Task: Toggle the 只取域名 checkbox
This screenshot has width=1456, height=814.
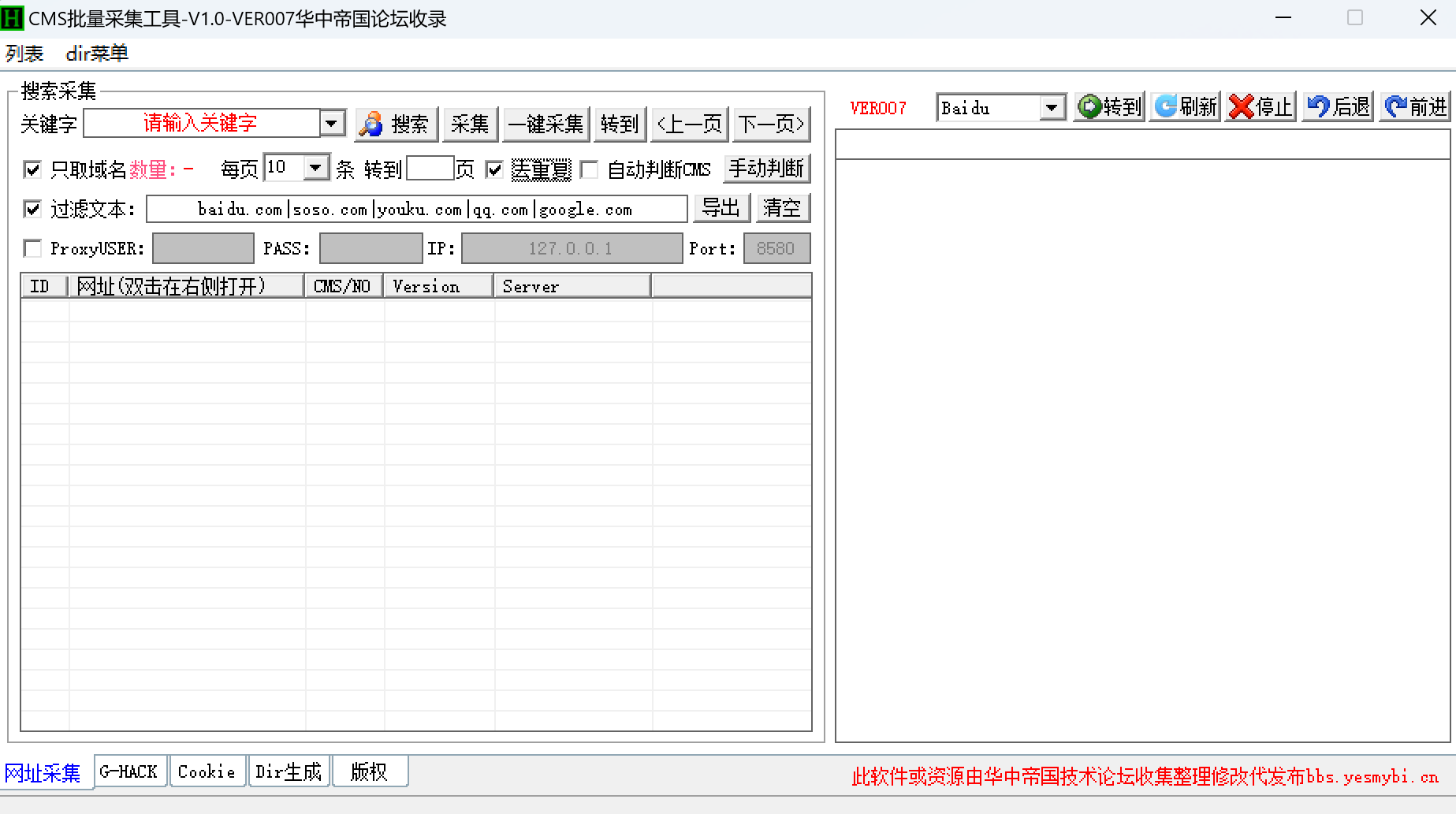Action: tap(33, 169)
